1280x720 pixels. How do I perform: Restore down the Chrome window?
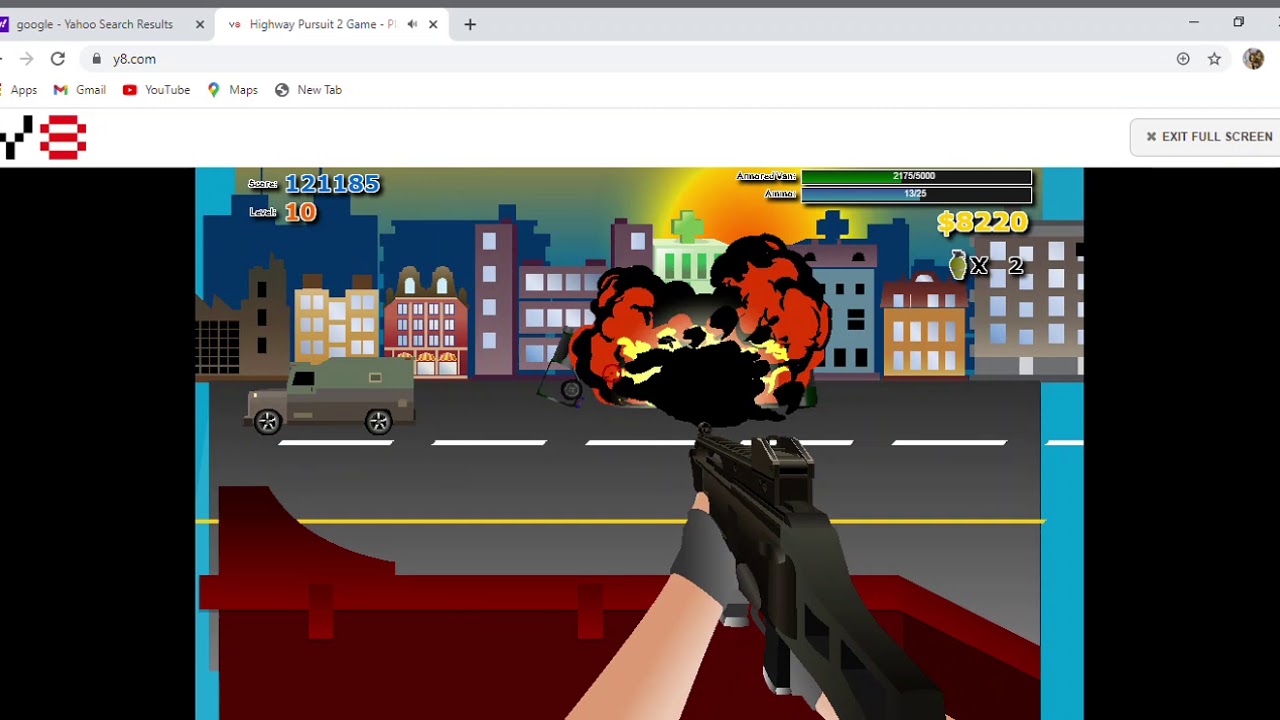(1239, 22)
